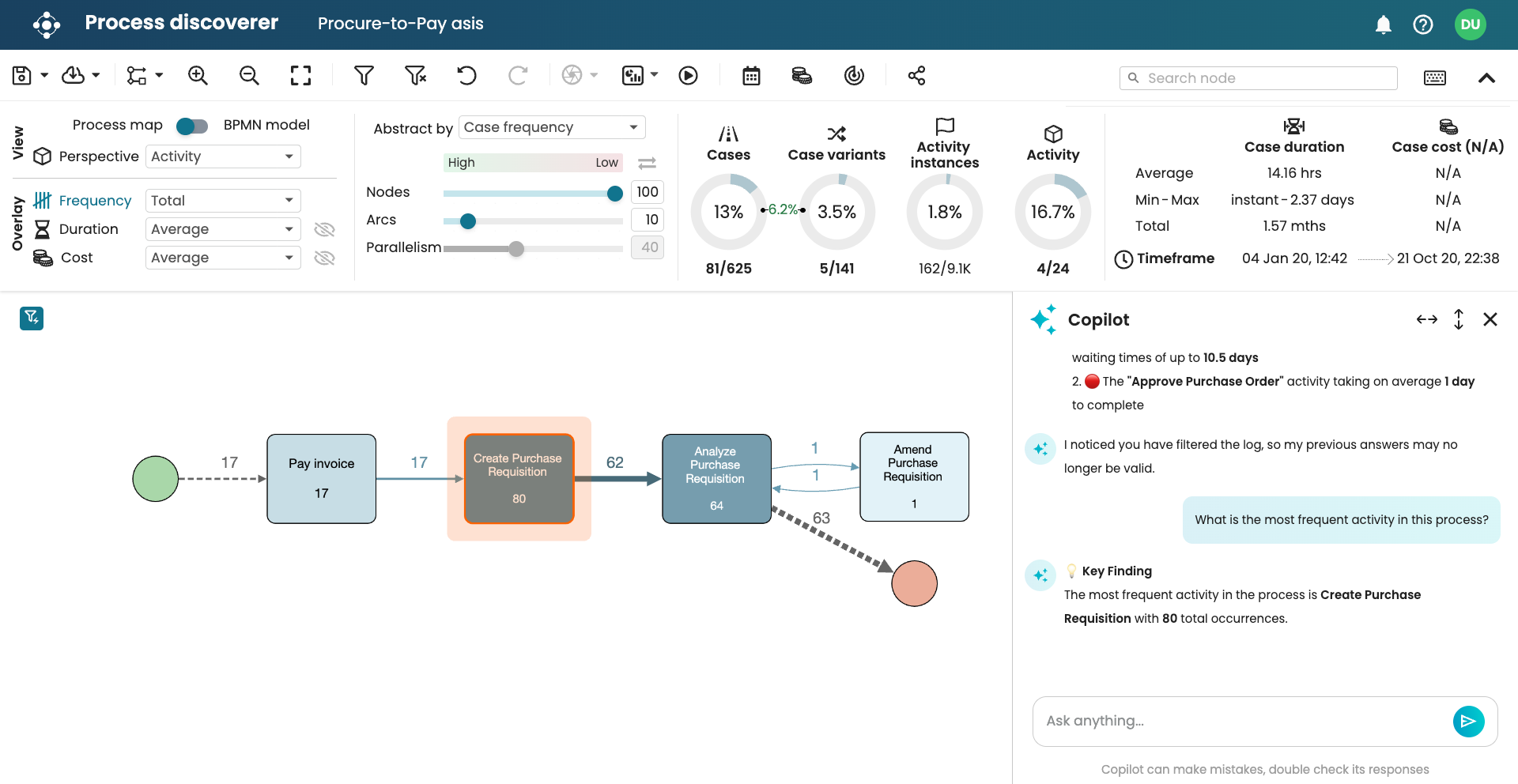Toggle Process map to BPMN model
This screenshot has height=784, width=1518.
click(192, 126)
